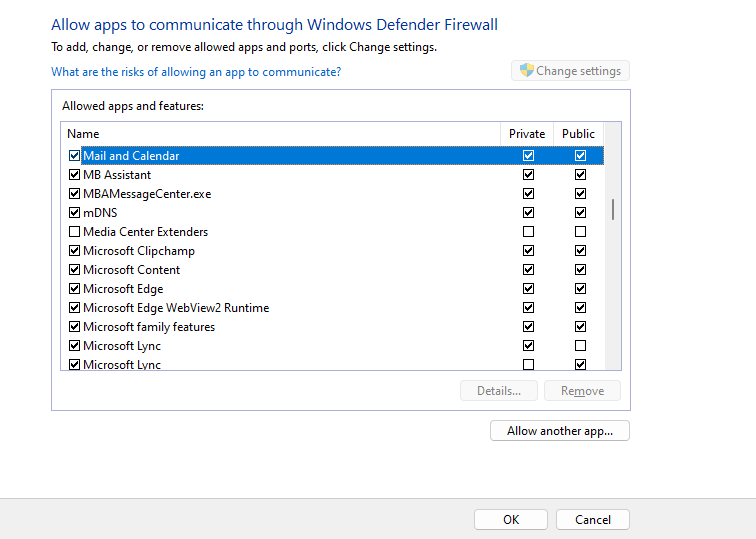Image resolution: width=756 pixels, height=539 pixels.
Task: Uncheck the Mail and Calendar name checkbox
Action: (x=74, y=156)
